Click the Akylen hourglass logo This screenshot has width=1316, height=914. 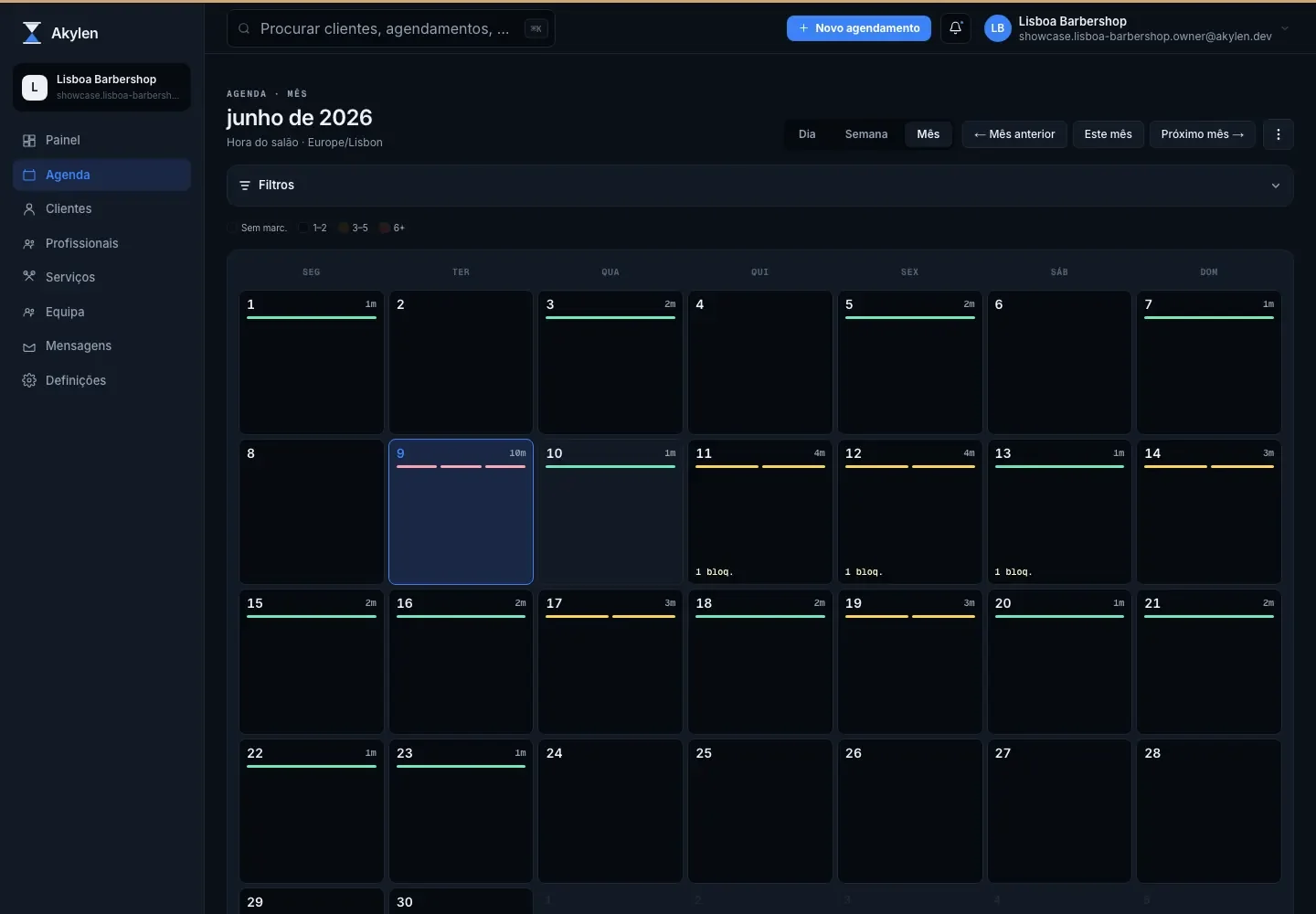32,33
